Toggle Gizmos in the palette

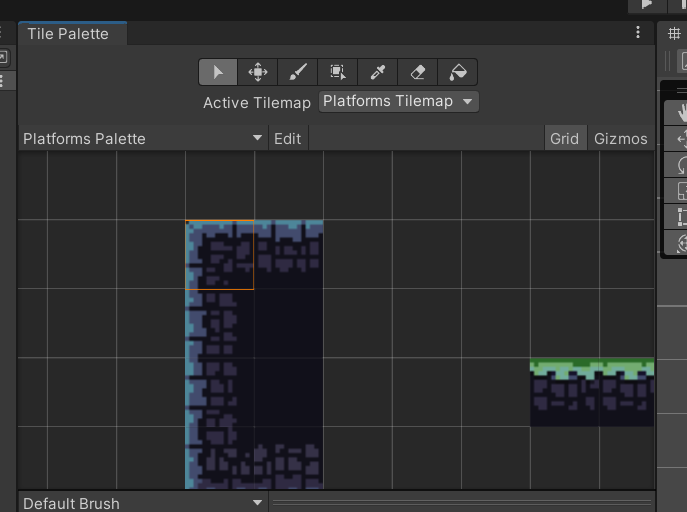620,138
